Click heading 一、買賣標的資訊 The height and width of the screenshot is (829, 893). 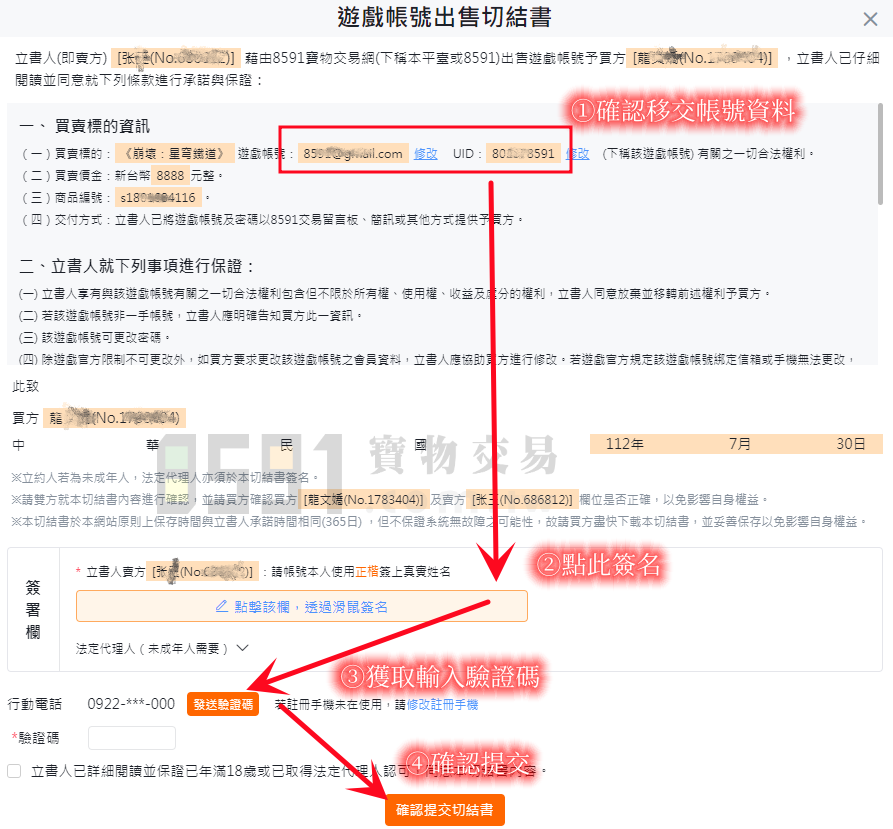85,126
